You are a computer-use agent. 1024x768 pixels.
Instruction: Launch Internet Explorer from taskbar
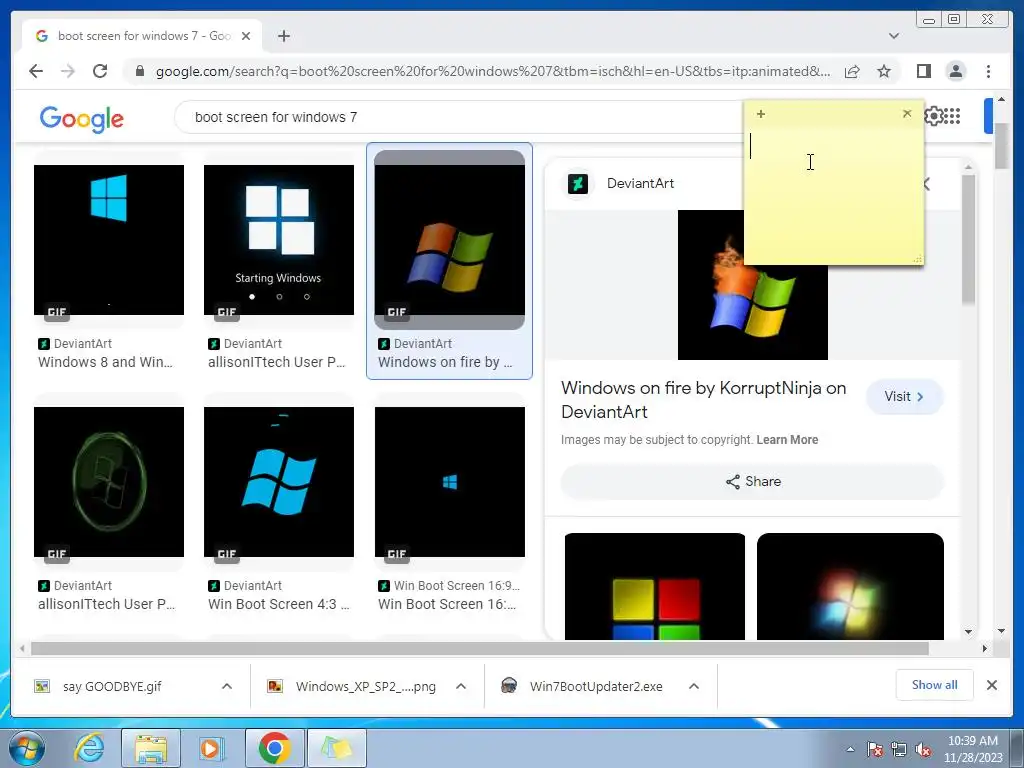point(89,748)
